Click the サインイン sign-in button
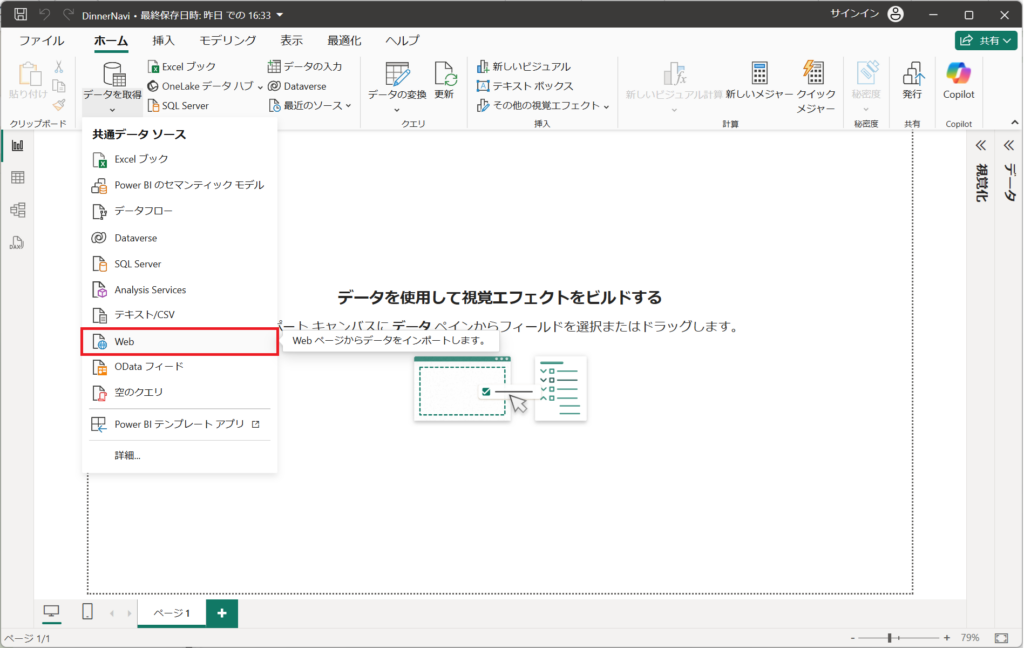Screen dimensions: 1024x648 coord(854,14)
